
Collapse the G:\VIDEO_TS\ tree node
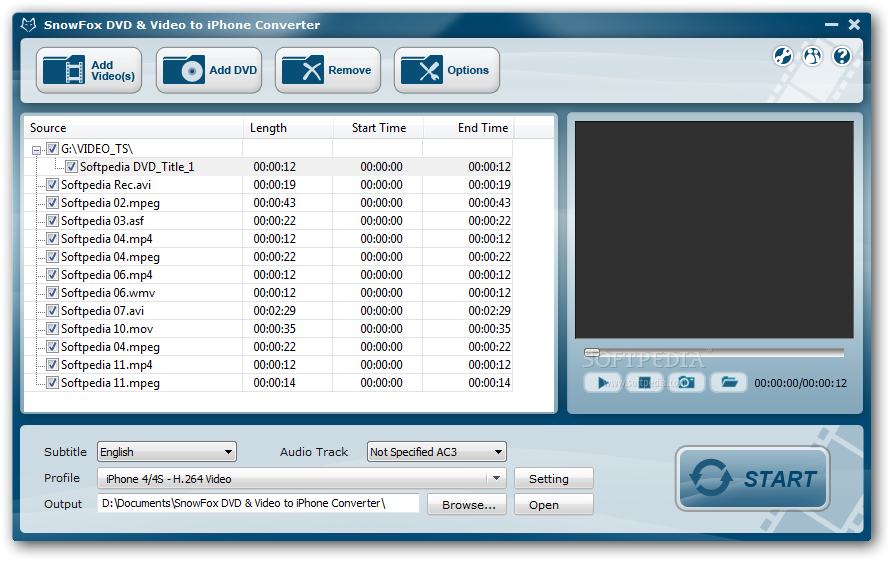(36, 150)
